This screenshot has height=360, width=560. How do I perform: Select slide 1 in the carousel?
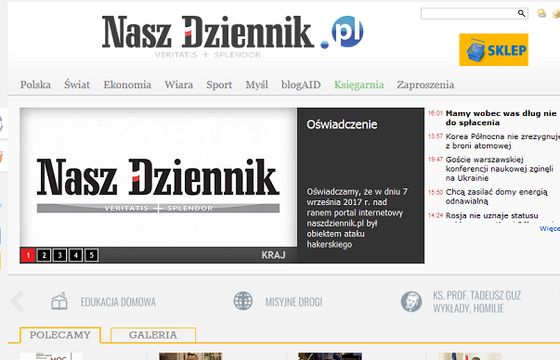click(28, 255)
